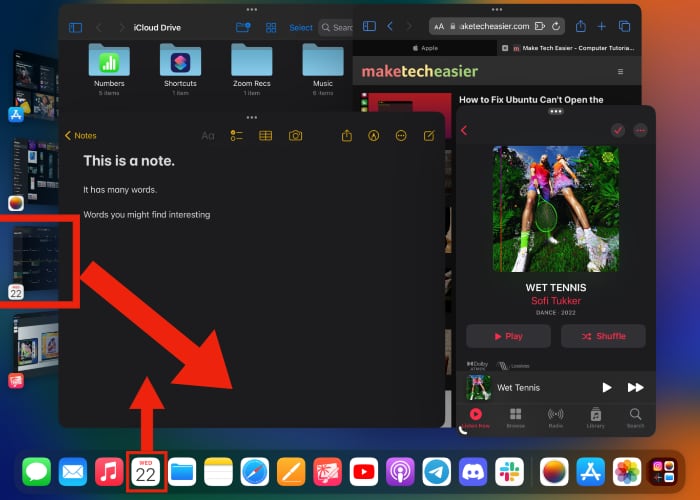Toggle Safari sidebar

coord(369,26)
